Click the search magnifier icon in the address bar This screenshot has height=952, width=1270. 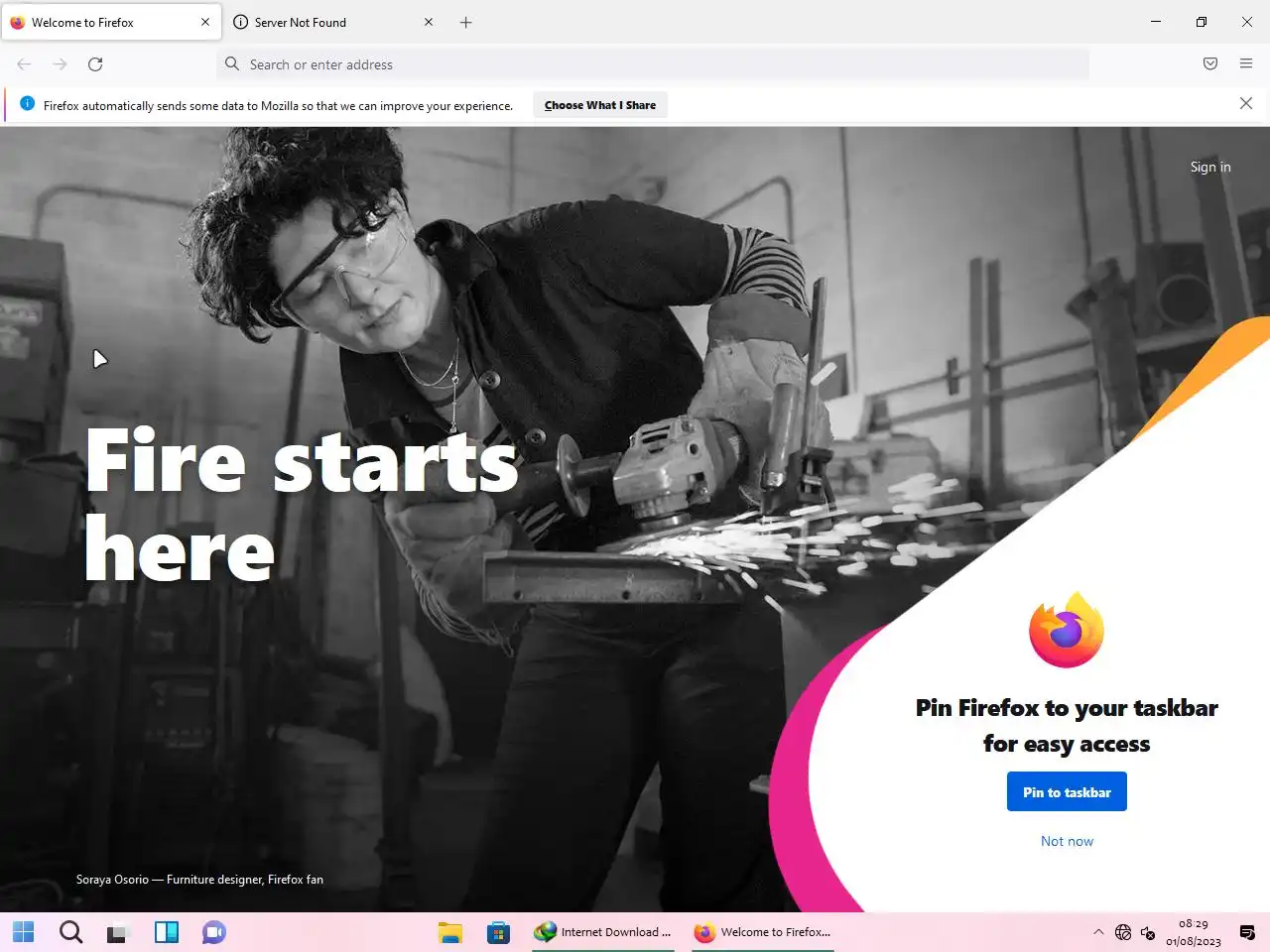[232, 64]
